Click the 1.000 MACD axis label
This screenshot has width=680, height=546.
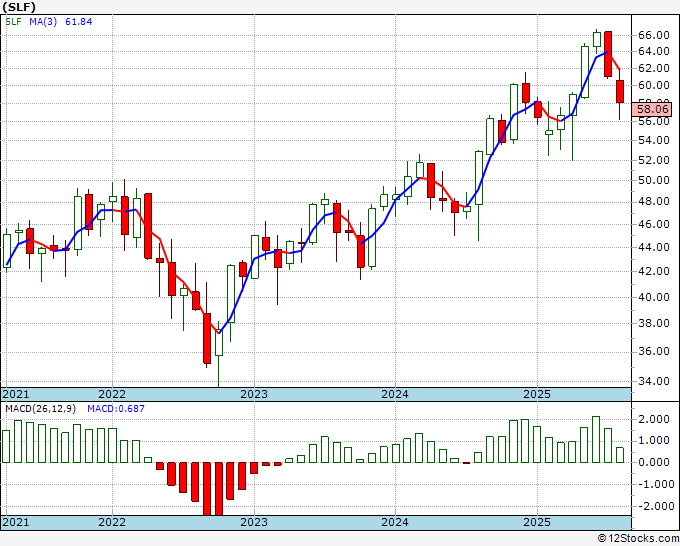tap(656, 441)
